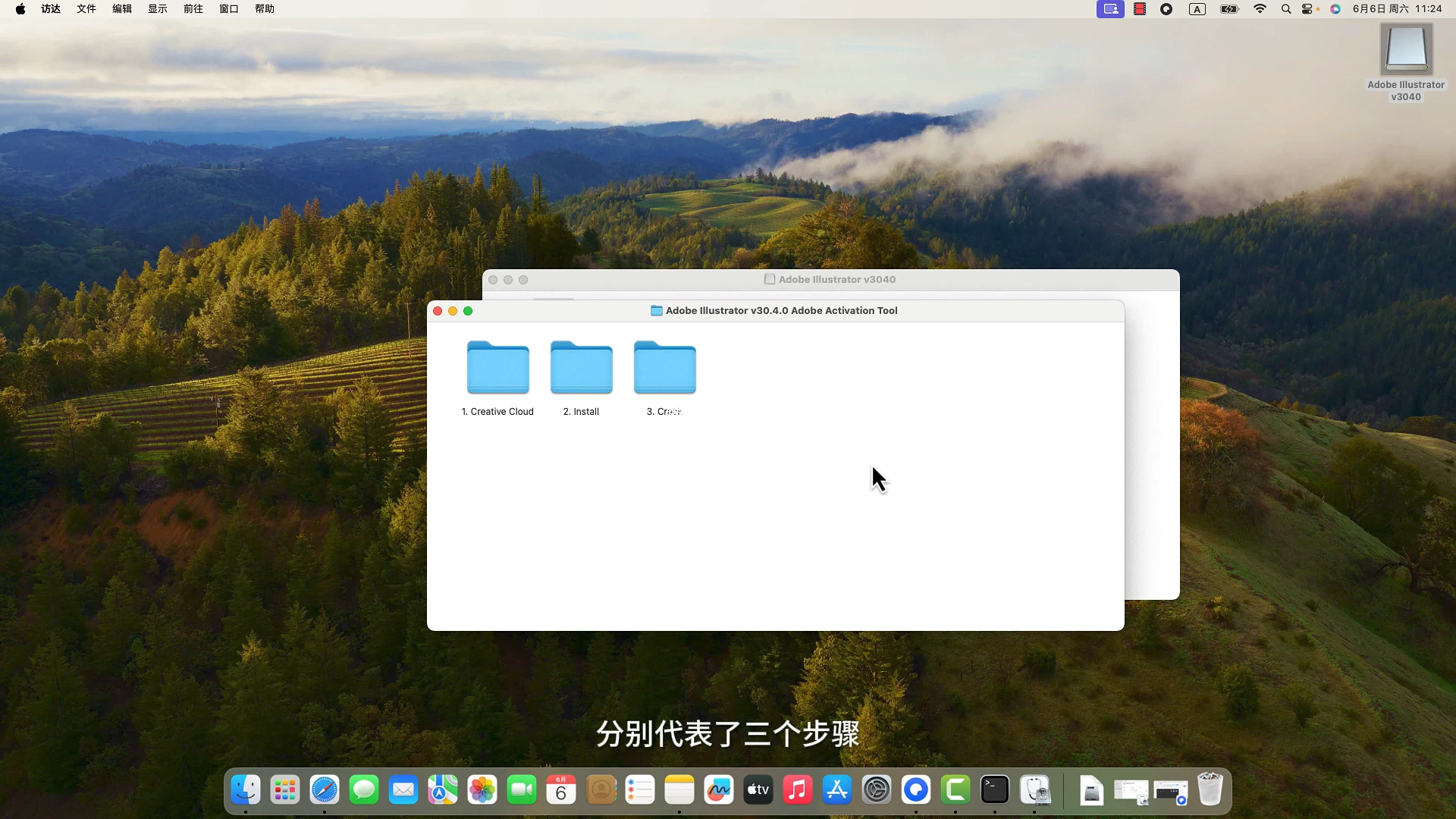The width and height of the screenshot is (1456, 819).
Task: Open Maps from the Dock
Action: pos(443,790)
